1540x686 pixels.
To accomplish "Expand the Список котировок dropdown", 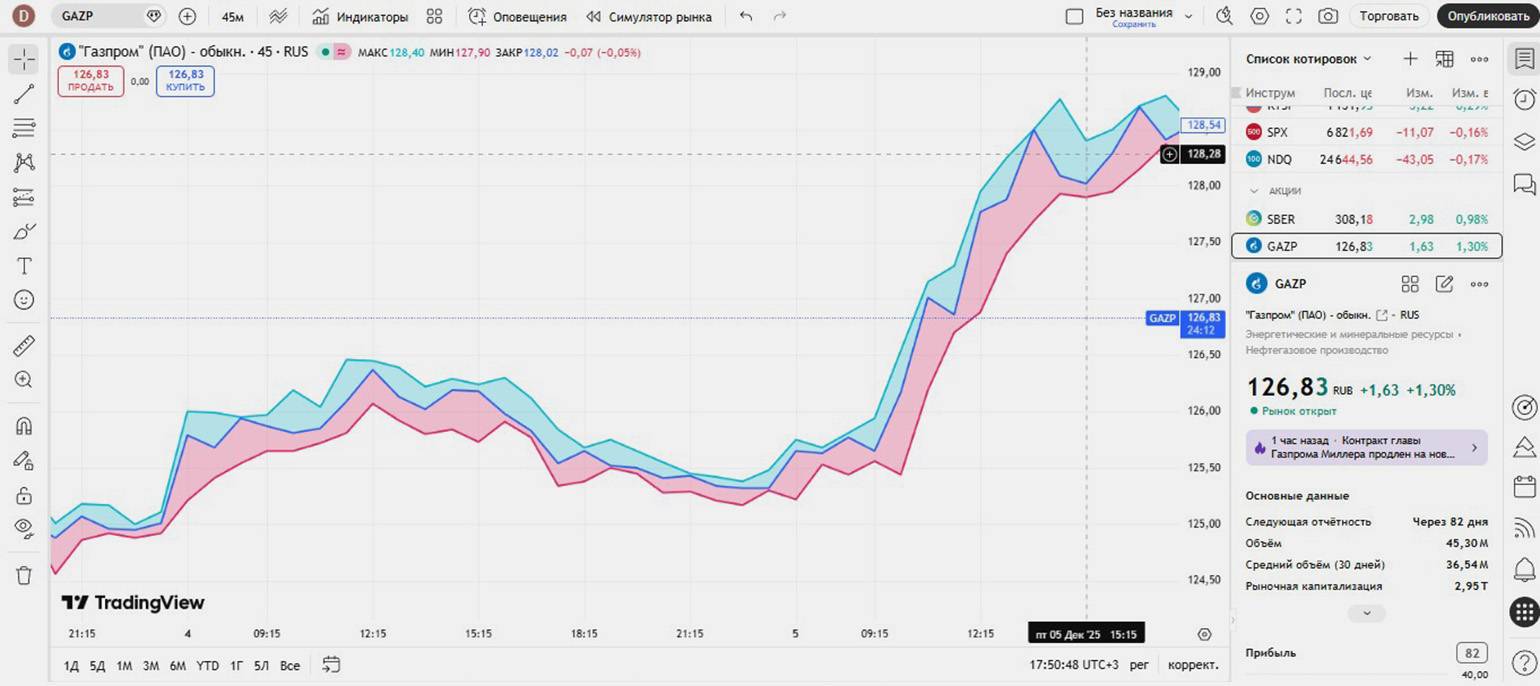I will (x=1309, y=59).
